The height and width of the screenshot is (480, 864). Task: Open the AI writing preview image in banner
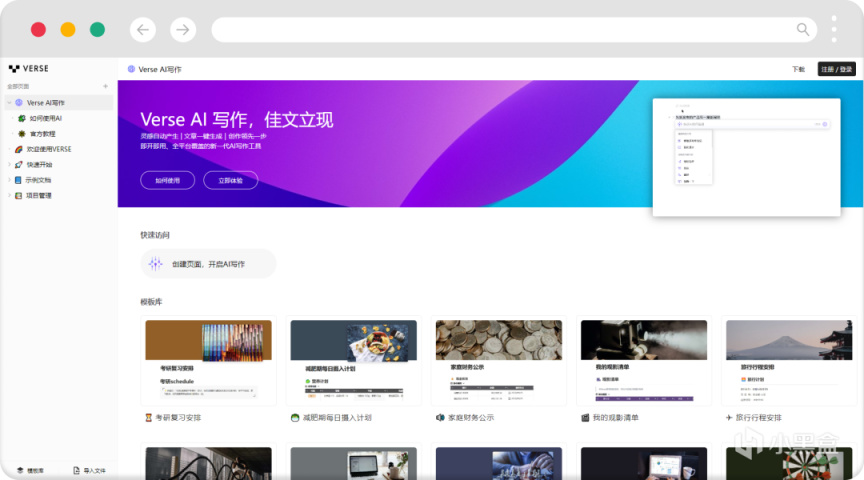tap(747, 157)
